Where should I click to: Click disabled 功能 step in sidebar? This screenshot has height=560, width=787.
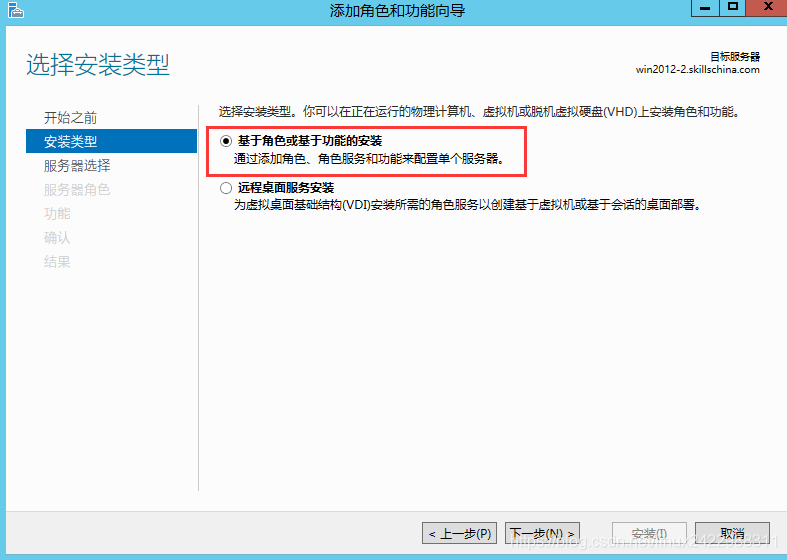[x=57, y=214]
